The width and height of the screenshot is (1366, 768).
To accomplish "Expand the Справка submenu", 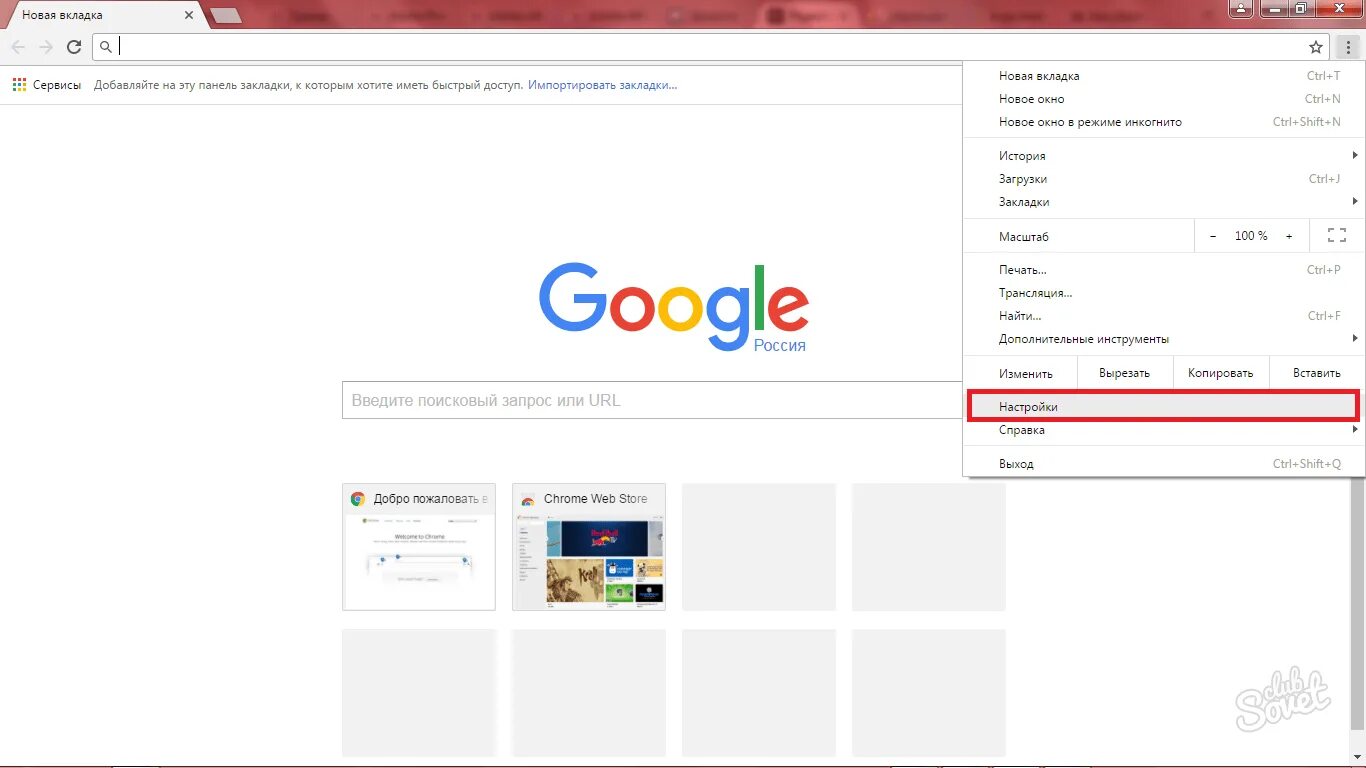I will [1162, 430].
